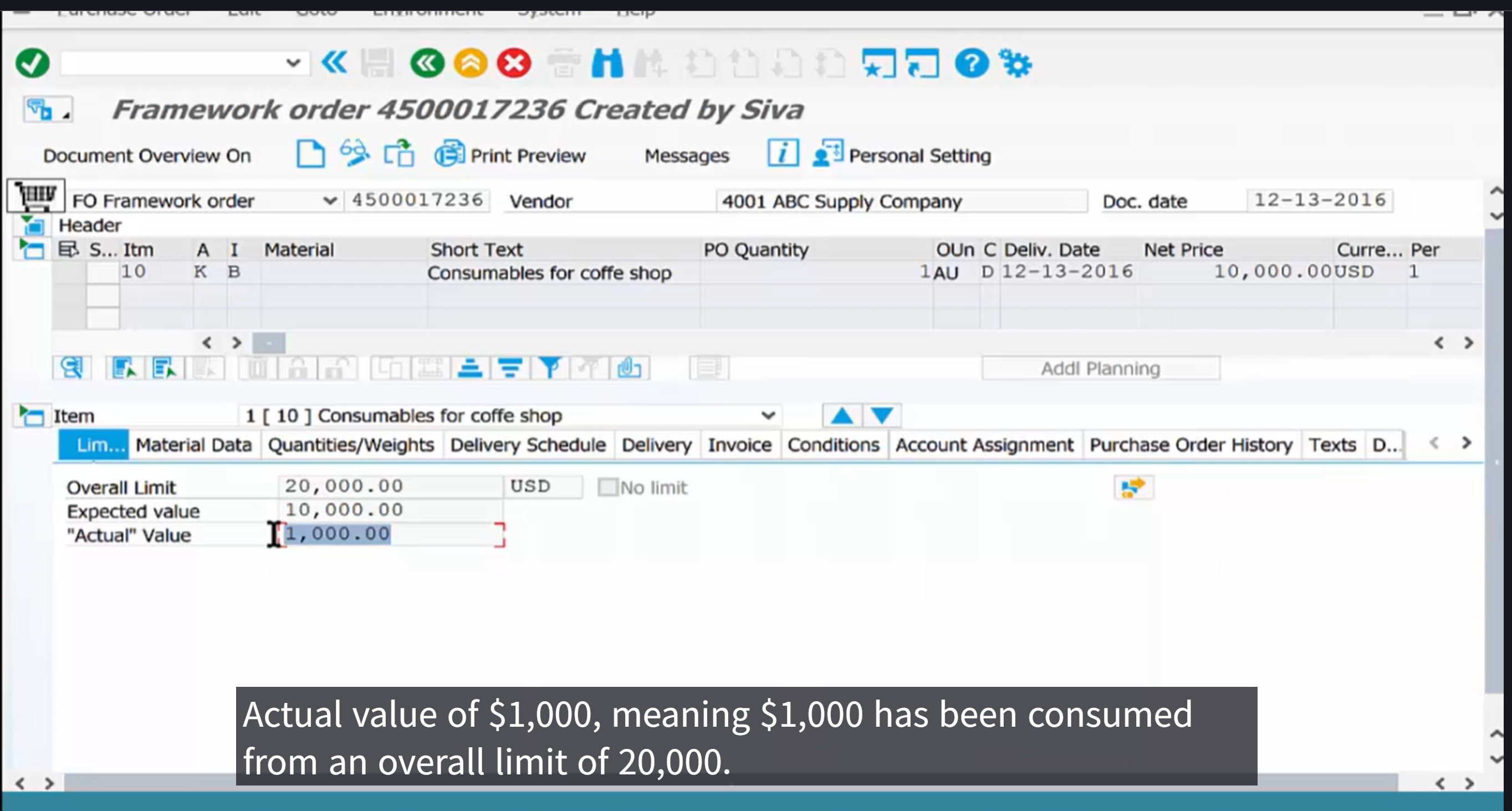
Task: Open the item selector dropdown arrow
Action: (x=768, y=416)
